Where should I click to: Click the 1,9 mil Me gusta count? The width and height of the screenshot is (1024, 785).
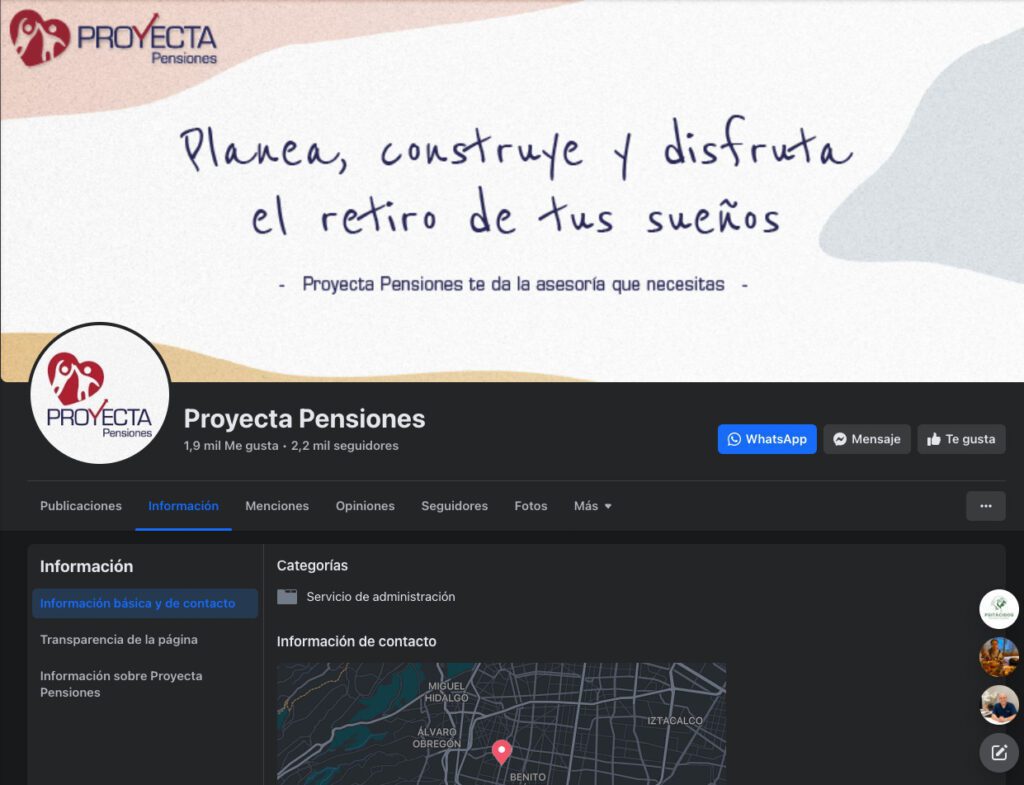231,446
